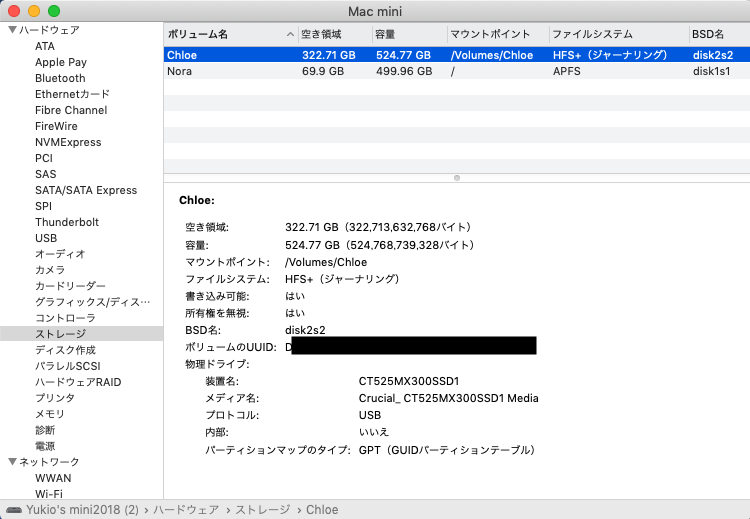Select PCI in the sidebar
750x519 pixels.
click(x=44, y=158)
